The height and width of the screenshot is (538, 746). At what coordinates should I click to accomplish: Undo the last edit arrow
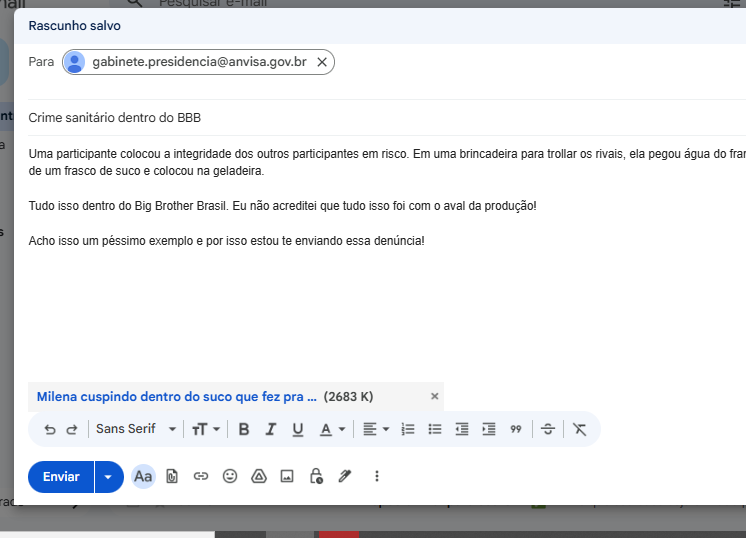[49, 430]
